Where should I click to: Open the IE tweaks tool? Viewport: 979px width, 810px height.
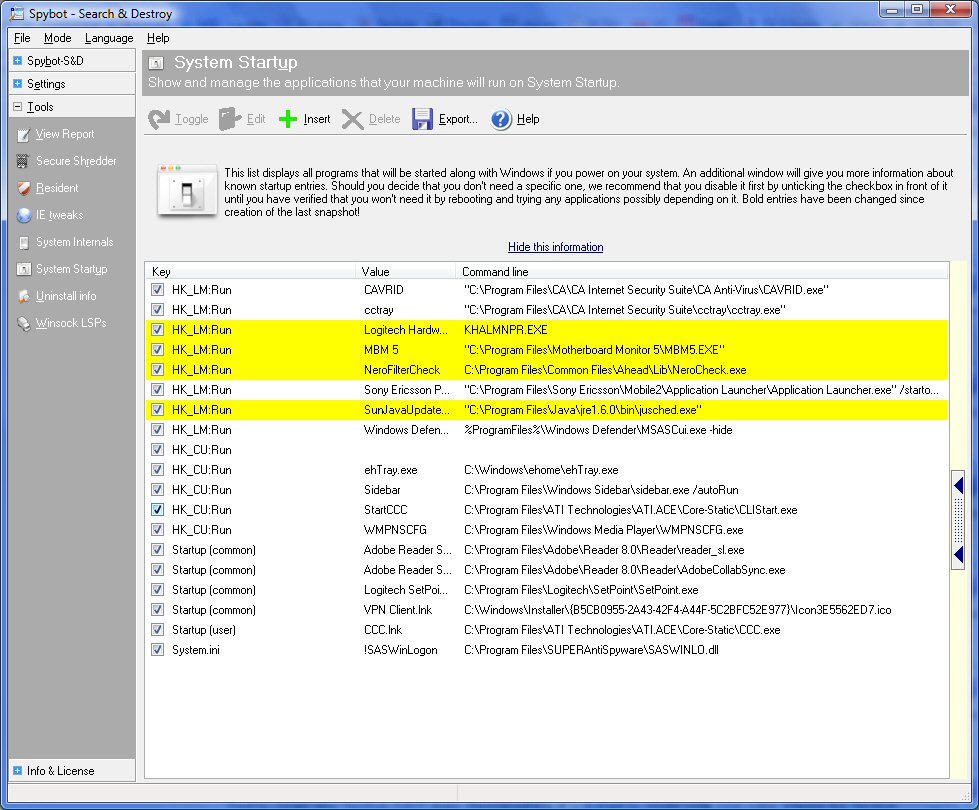tap(59, 215)
